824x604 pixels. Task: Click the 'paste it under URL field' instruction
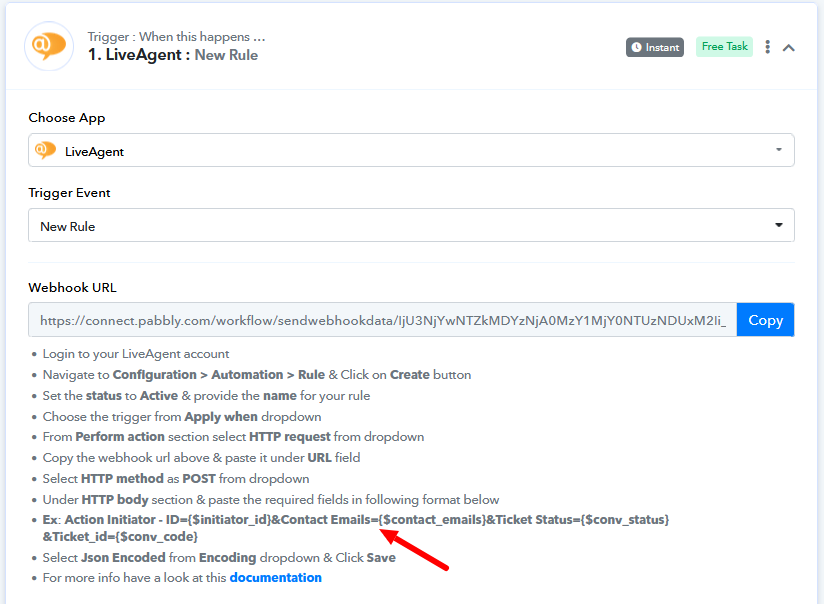tap(201, 458)
